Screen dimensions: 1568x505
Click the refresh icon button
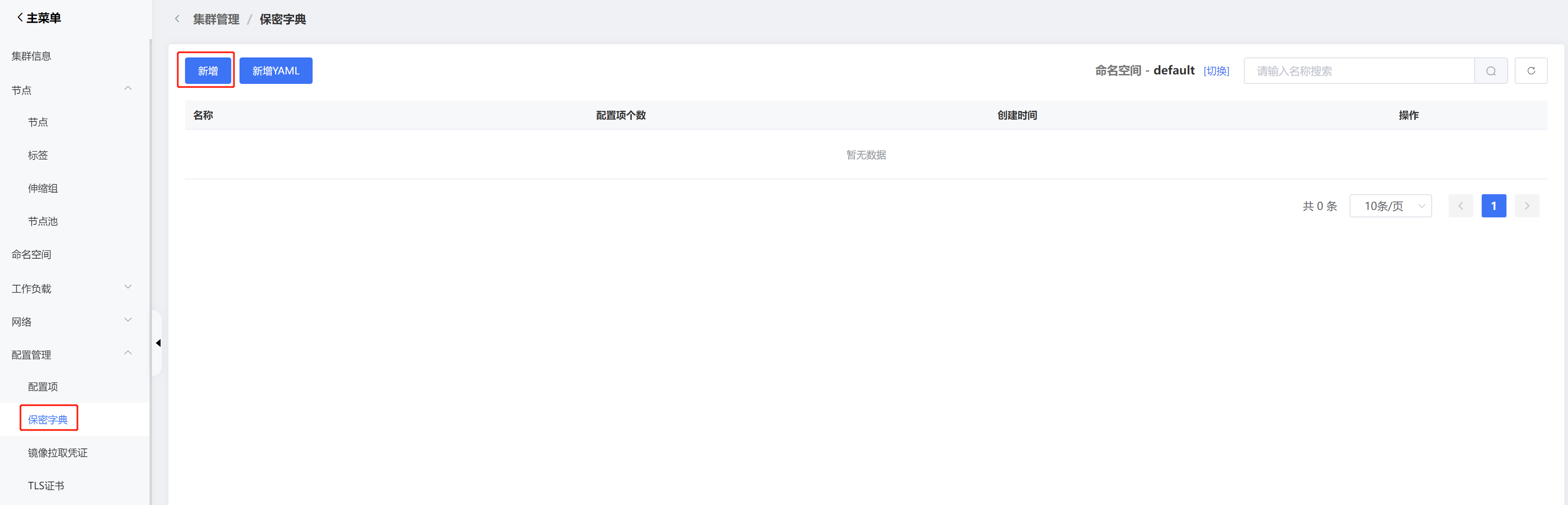pyautogui.click(x=1531, y=71)
